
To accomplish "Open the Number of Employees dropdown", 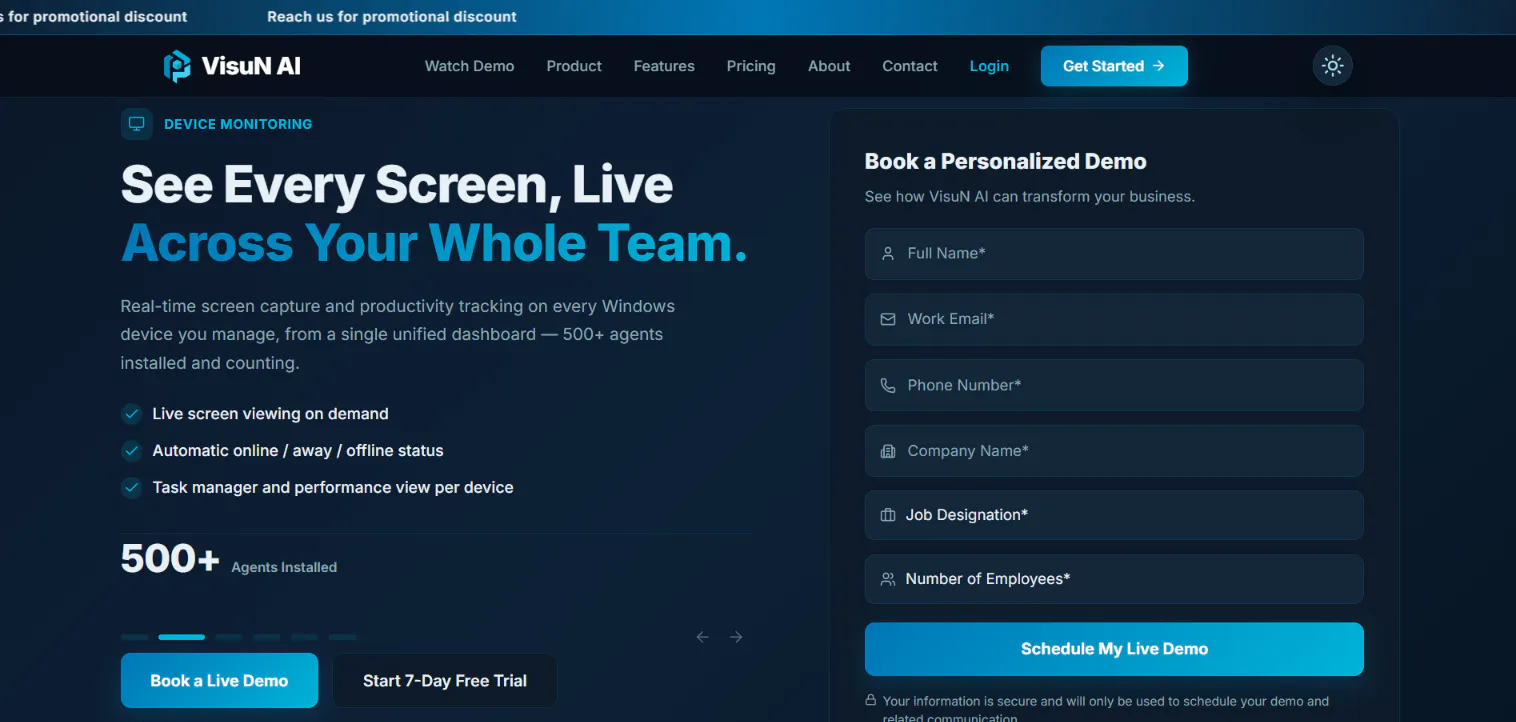I will coord(1114,579).
